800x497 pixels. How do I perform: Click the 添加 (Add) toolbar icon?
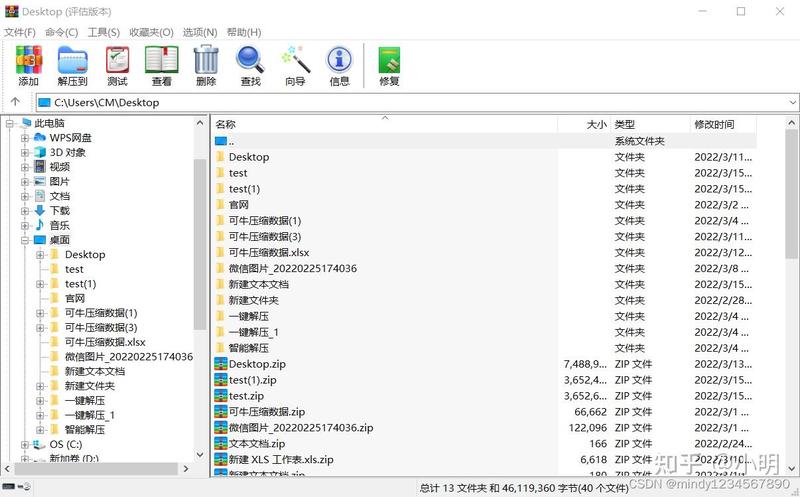coord(29,60)
